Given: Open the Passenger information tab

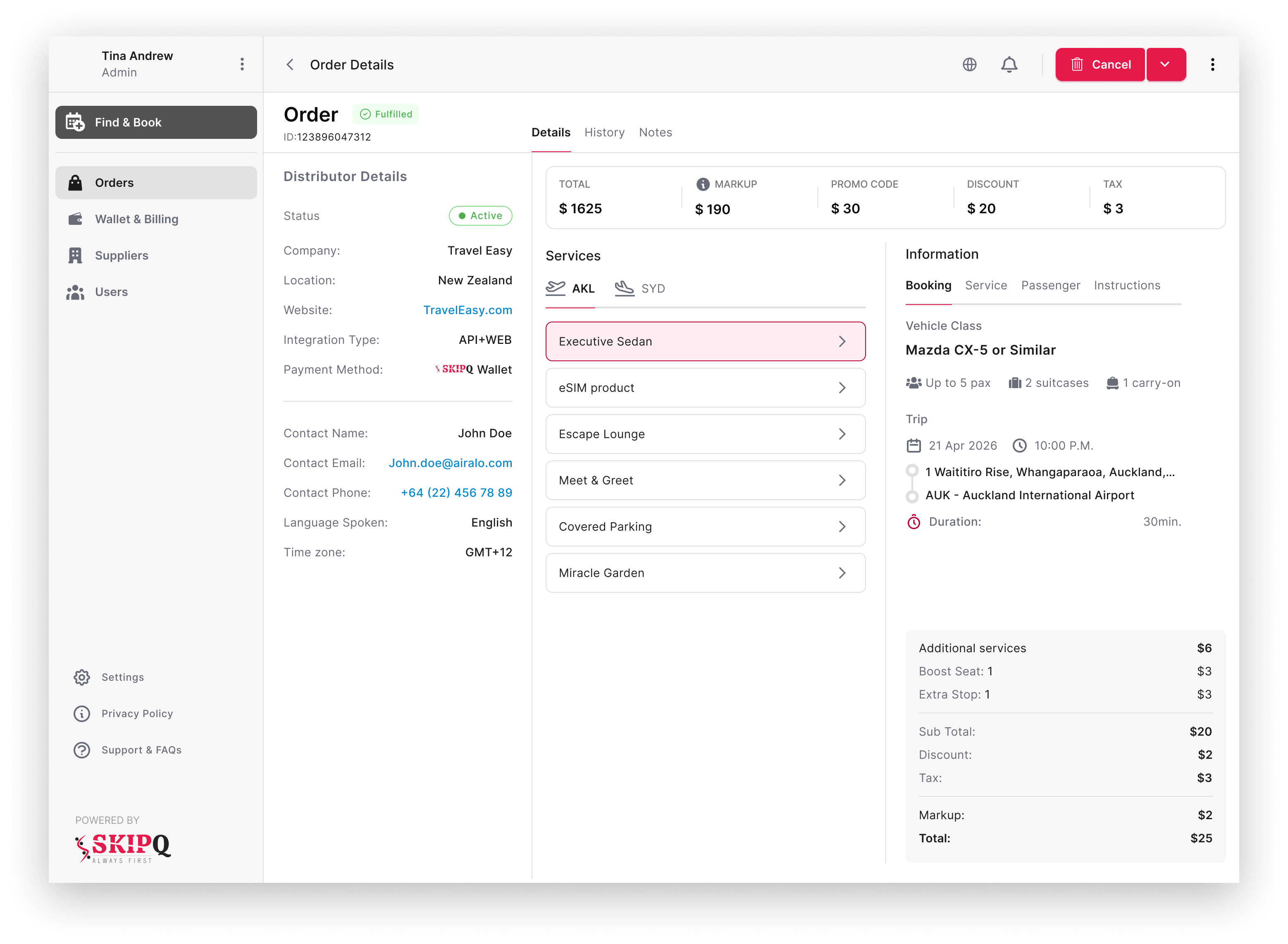Looking at the screenshot, I should point(1050,285).
